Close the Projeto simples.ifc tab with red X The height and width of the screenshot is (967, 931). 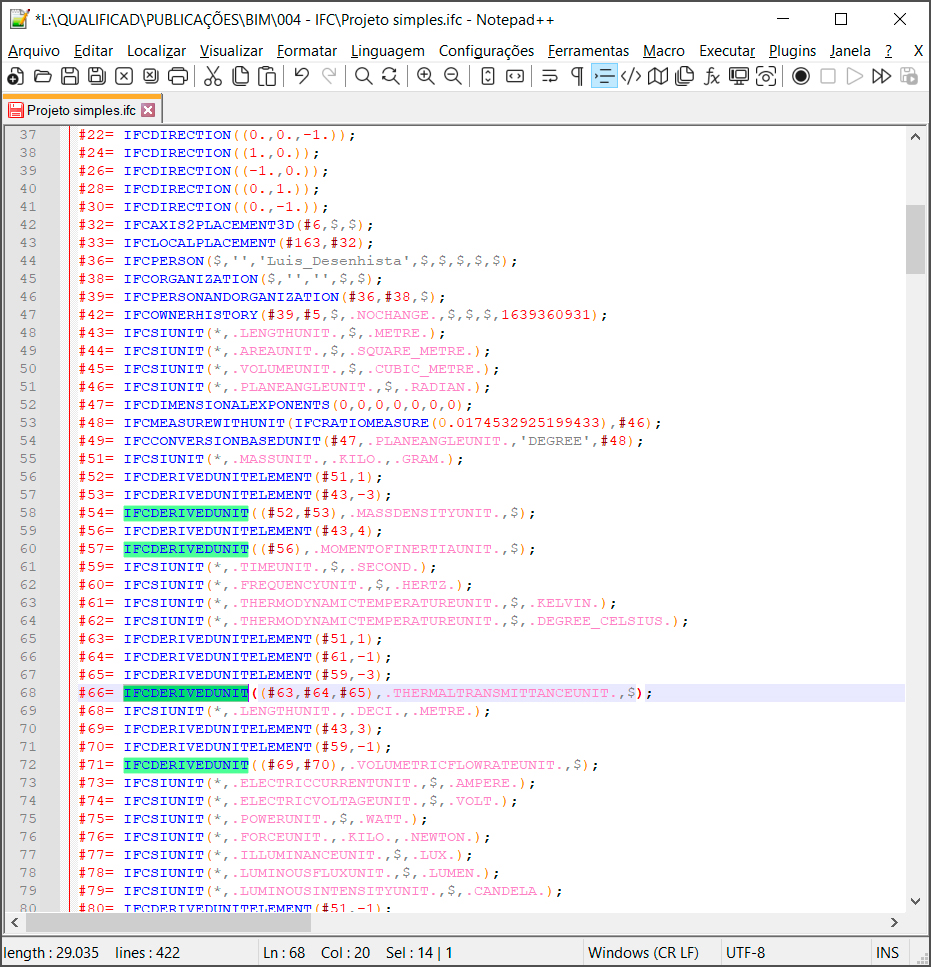148,110
